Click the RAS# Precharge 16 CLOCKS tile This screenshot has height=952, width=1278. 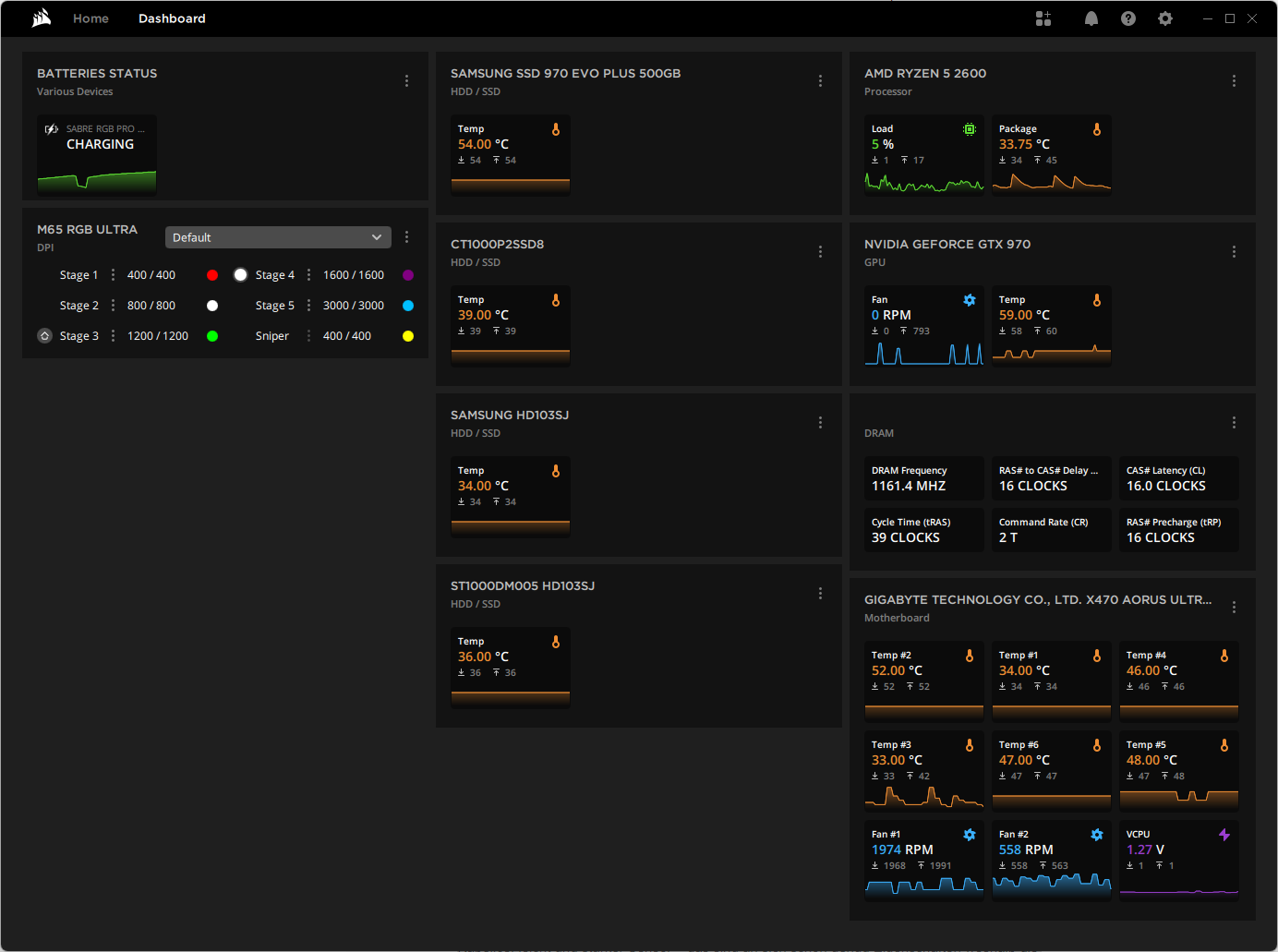click(x=1178, y=530)
